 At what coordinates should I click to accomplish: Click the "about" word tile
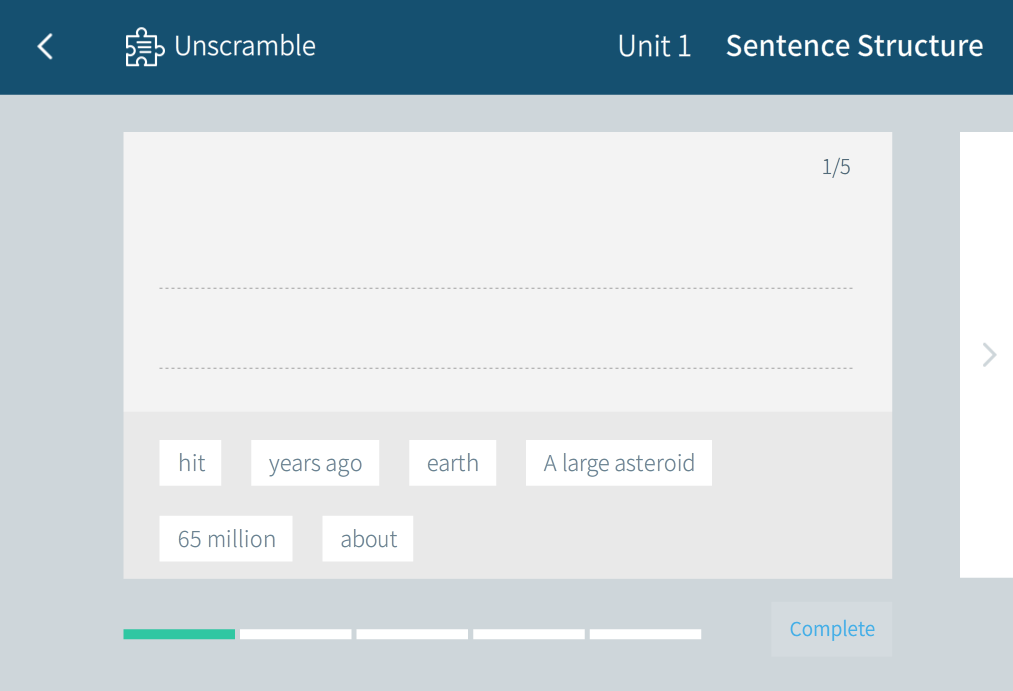pyautogui.click(x=368, y=539)
